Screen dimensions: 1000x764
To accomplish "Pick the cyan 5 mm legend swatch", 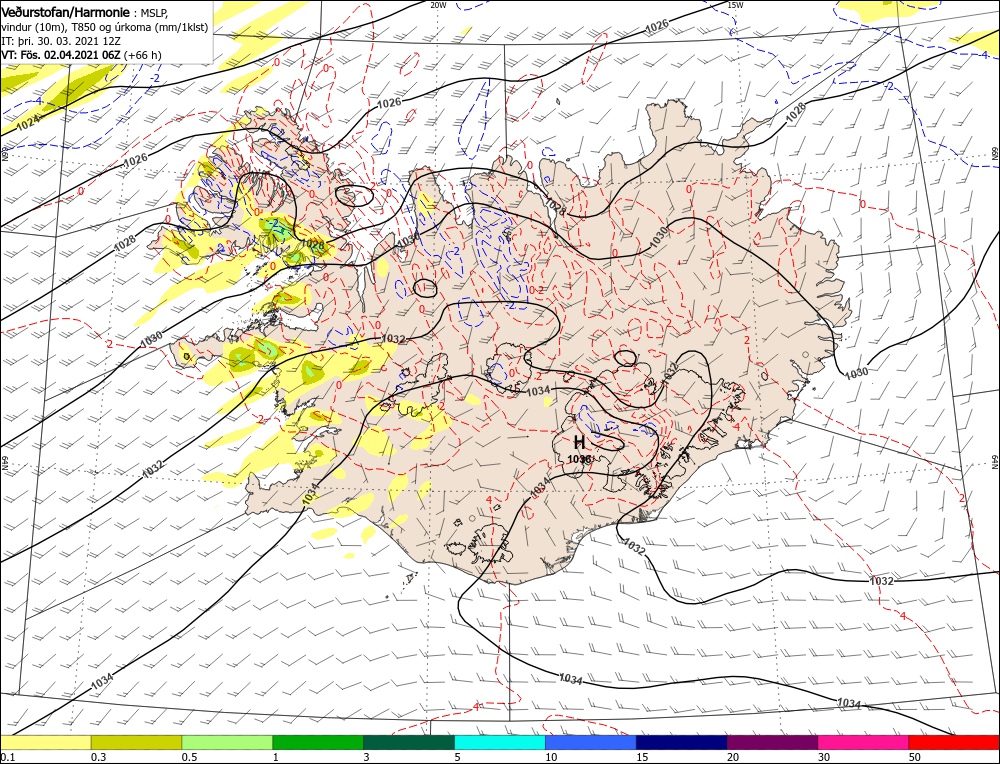I will click(x=500, y=742).
